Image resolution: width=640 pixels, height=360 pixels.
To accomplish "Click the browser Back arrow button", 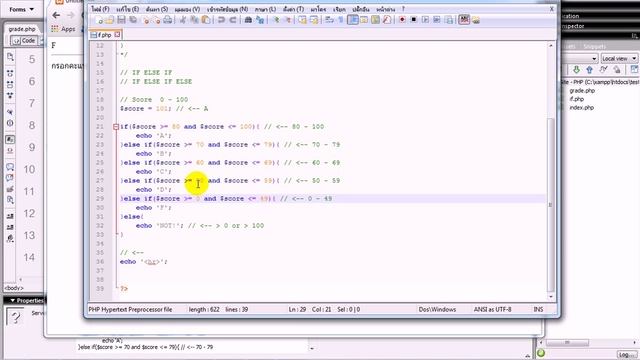I will point(56,15).
